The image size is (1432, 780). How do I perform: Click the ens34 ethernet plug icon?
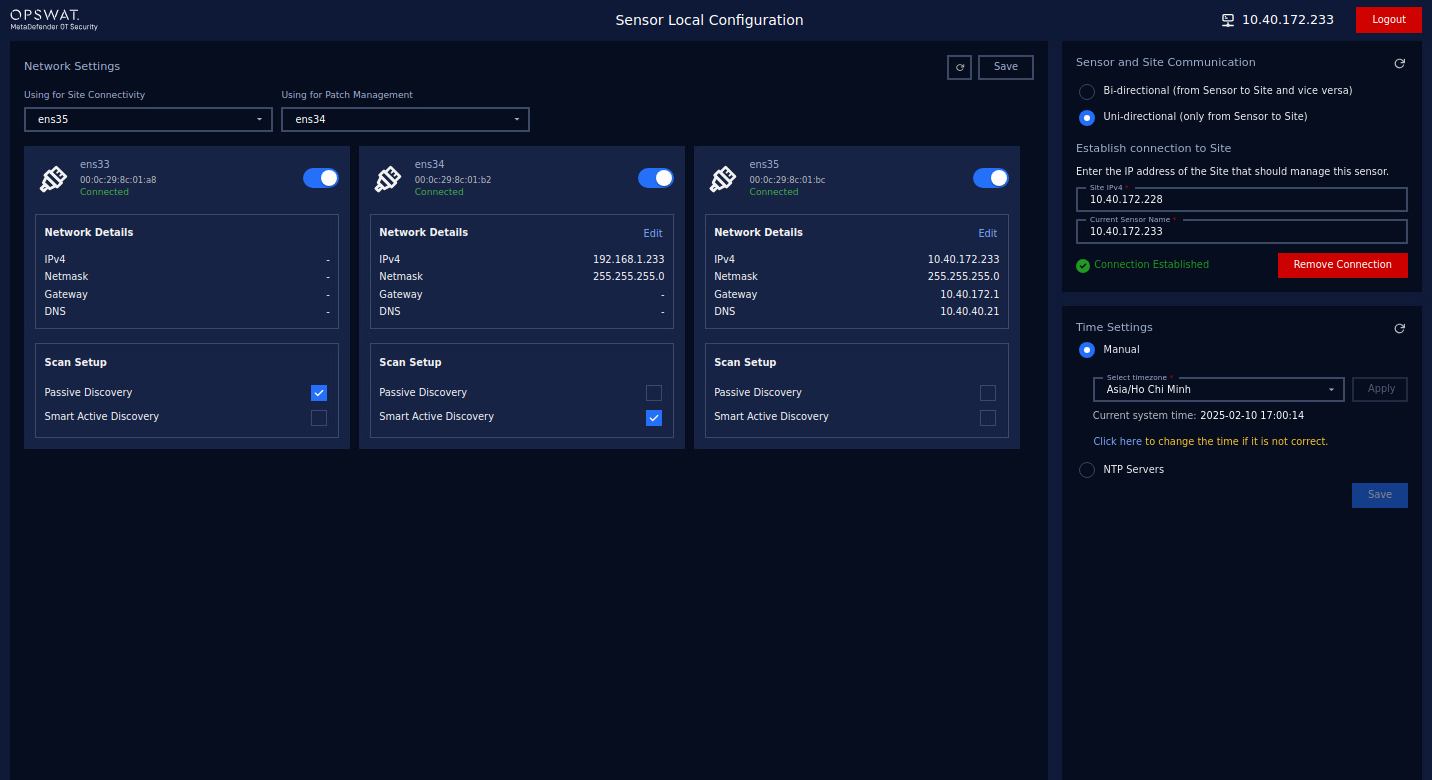pyautogui.click(x=388, y=178)
